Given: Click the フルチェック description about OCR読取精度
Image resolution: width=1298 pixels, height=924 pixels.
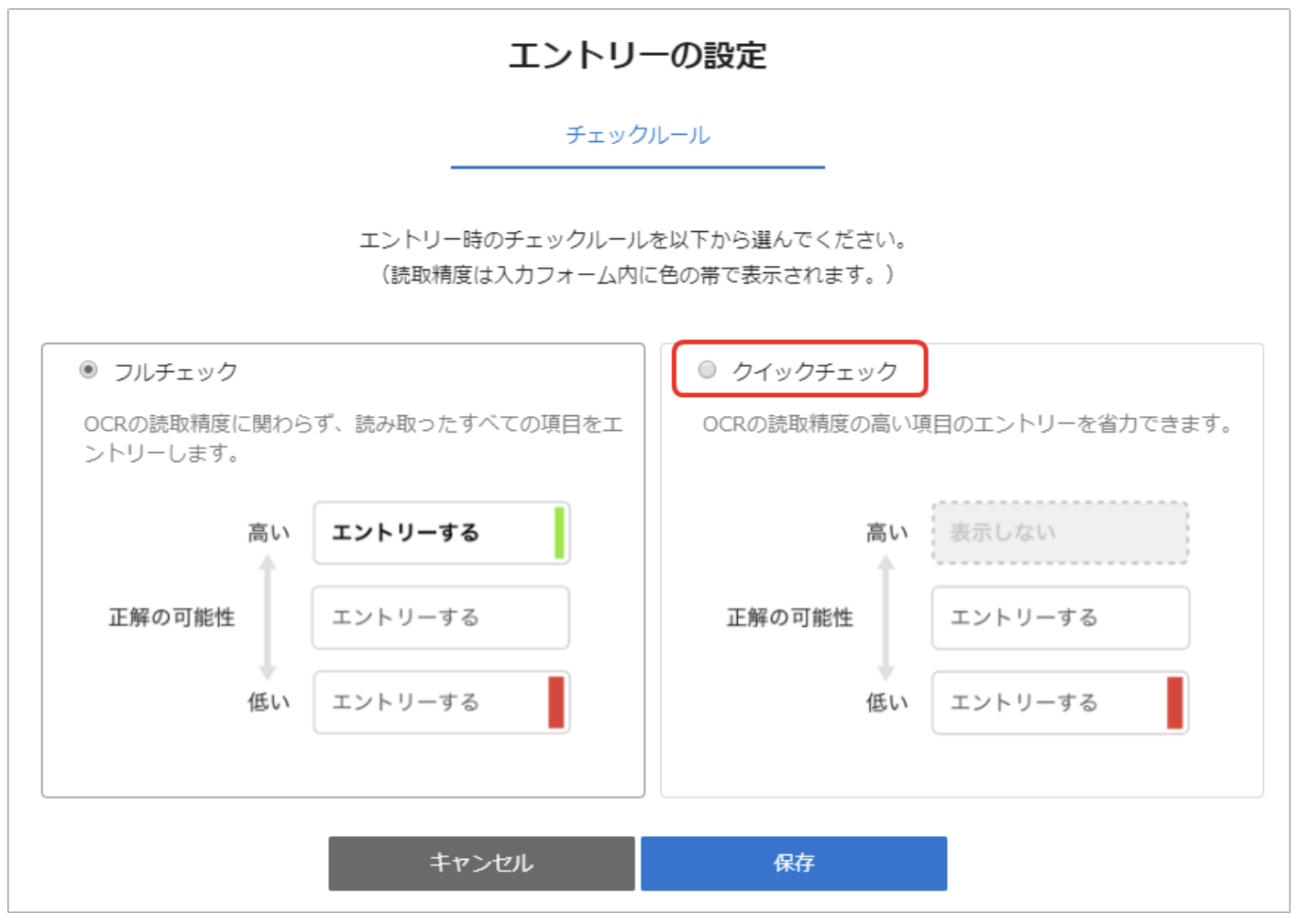Looking at the screenshot, I should (x=353, y=438).
